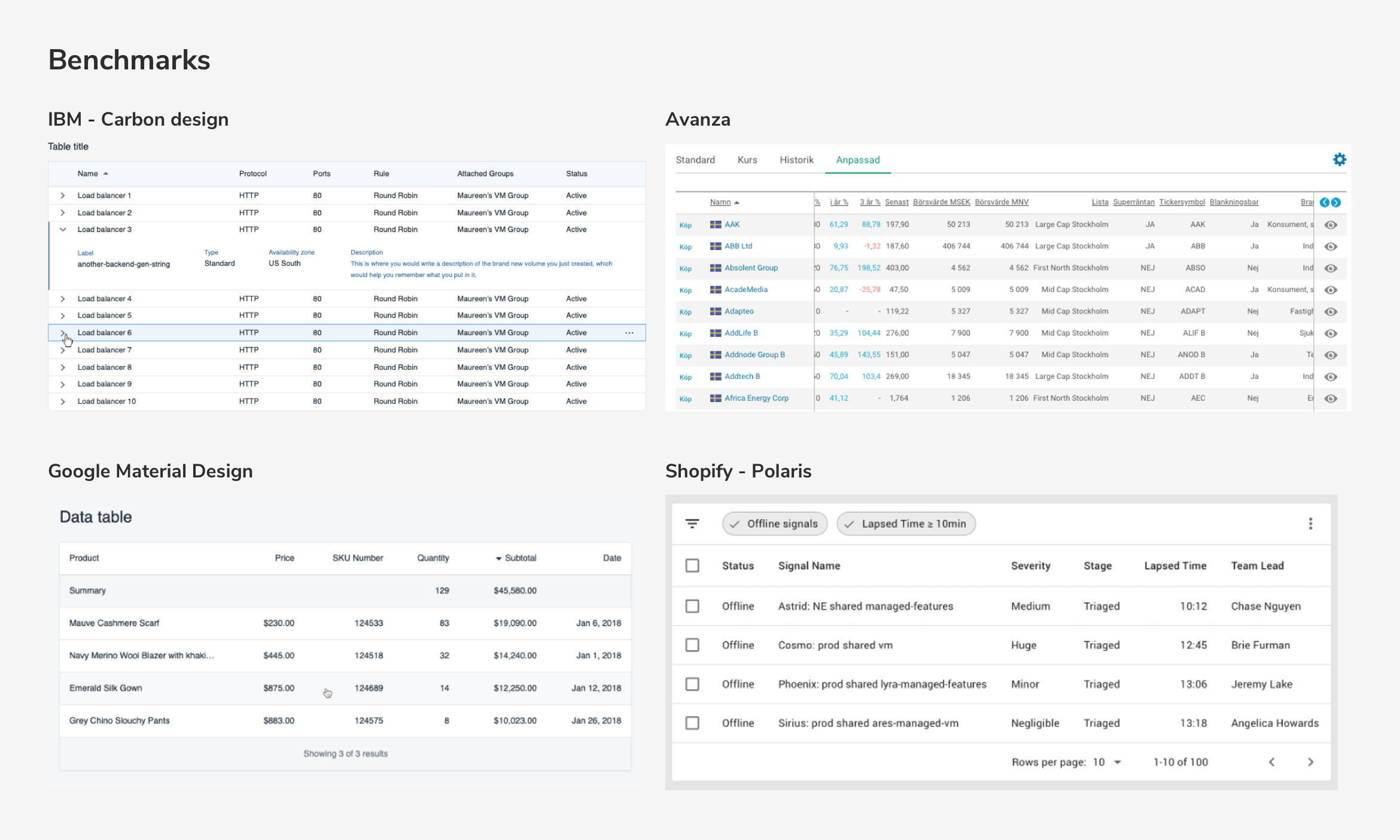
Task: Toggle the eye icon for AAK row
Action: click(1331, 225)
